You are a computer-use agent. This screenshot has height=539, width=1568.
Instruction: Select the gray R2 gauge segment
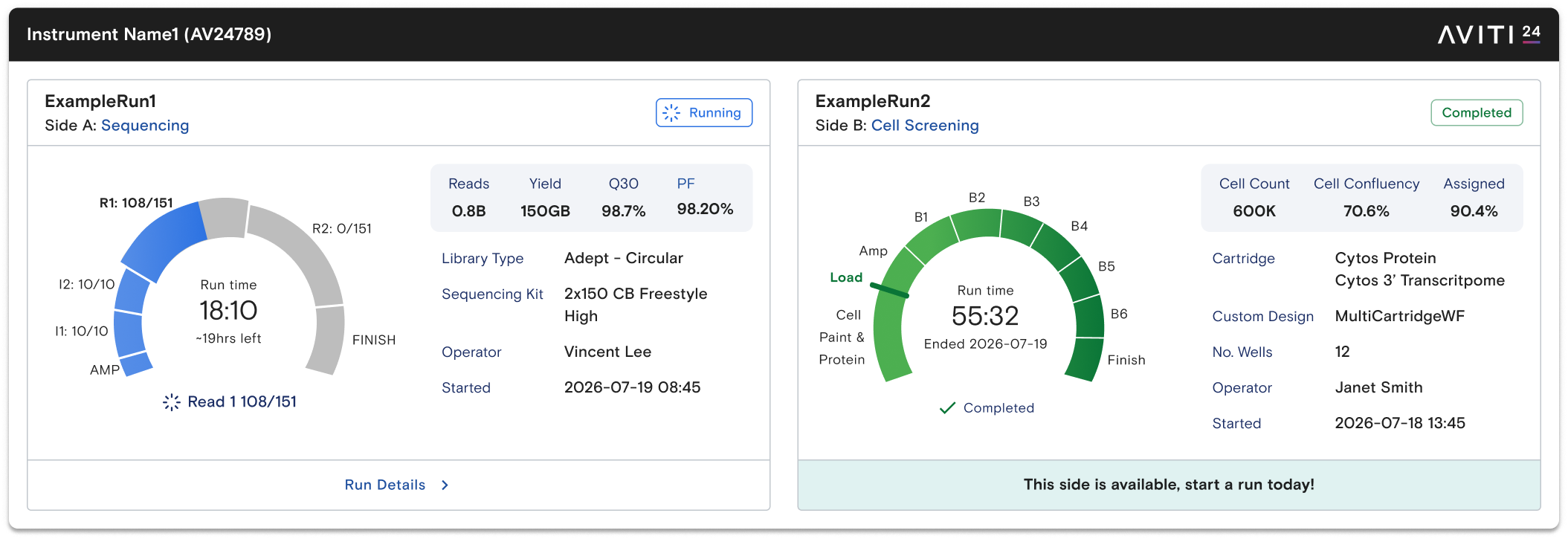click(x=303, y=249)
